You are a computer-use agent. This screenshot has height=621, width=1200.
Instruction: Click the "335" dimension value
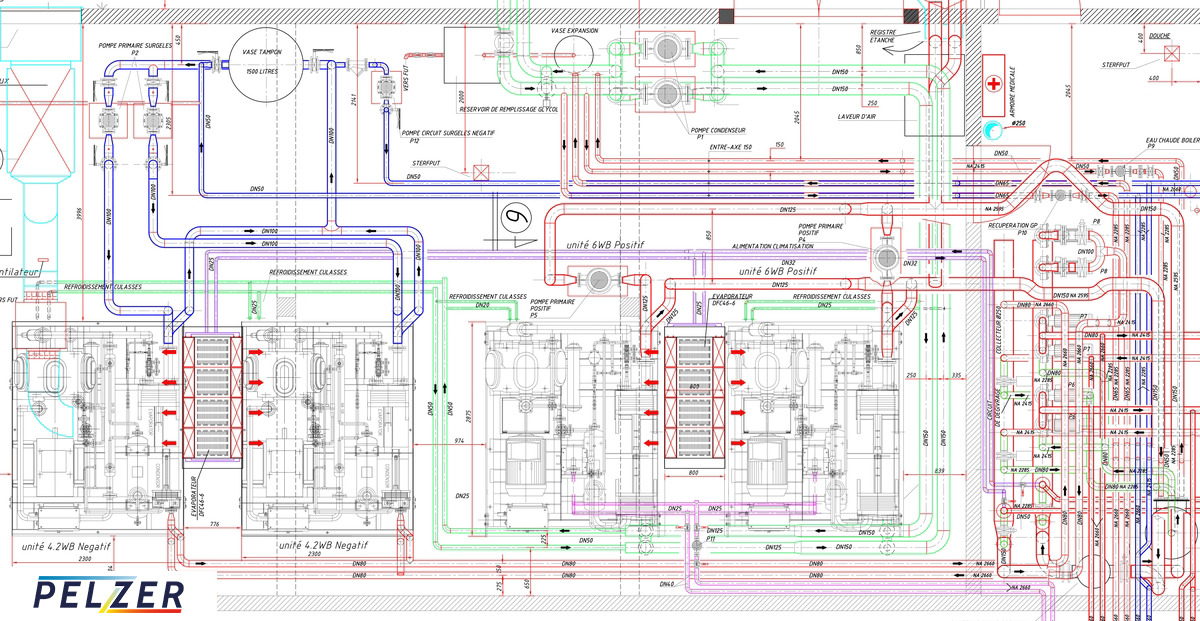957,375
